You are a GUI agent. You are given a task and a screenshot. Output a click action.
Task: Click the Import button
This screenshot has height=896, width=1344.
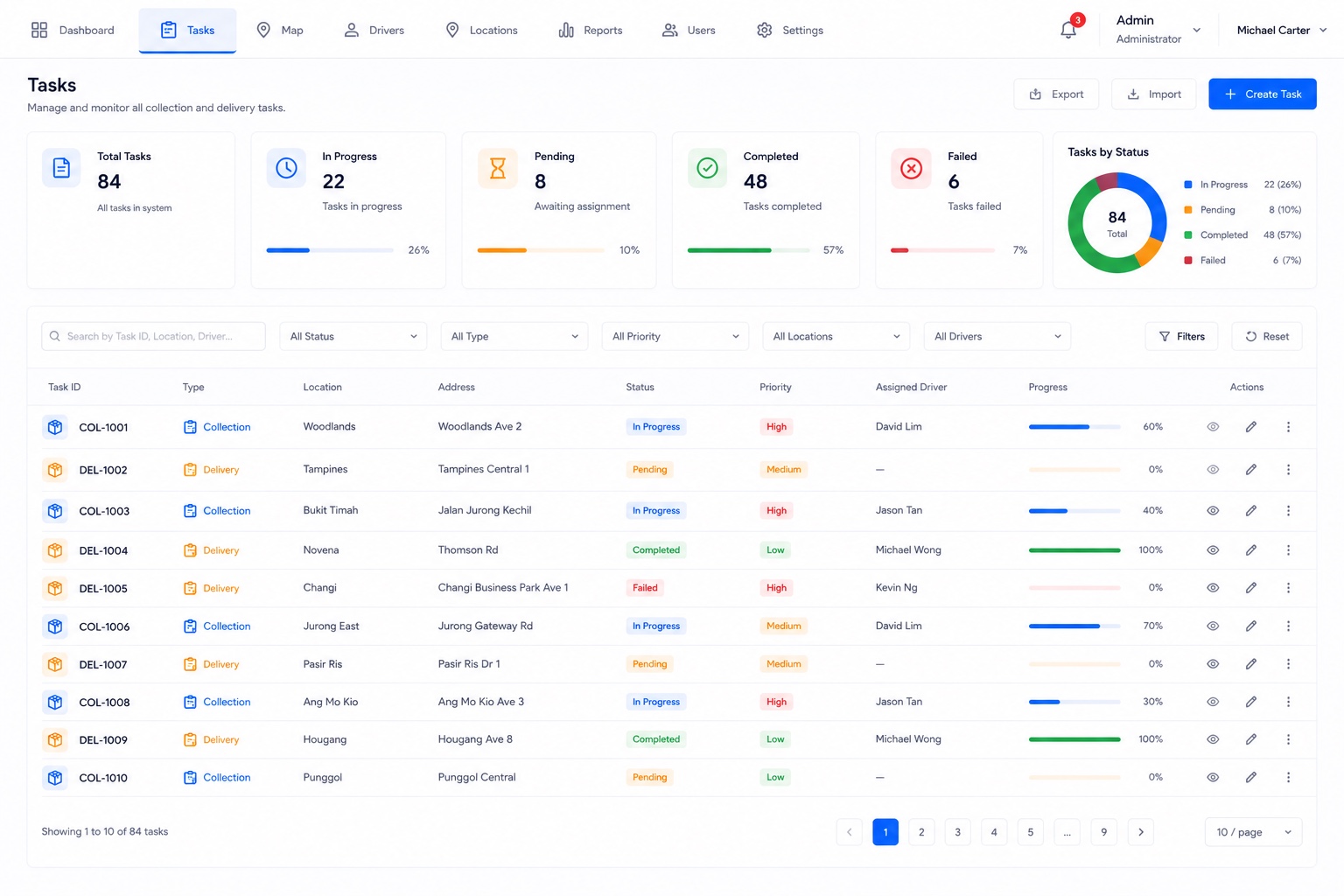[1153, 94]
